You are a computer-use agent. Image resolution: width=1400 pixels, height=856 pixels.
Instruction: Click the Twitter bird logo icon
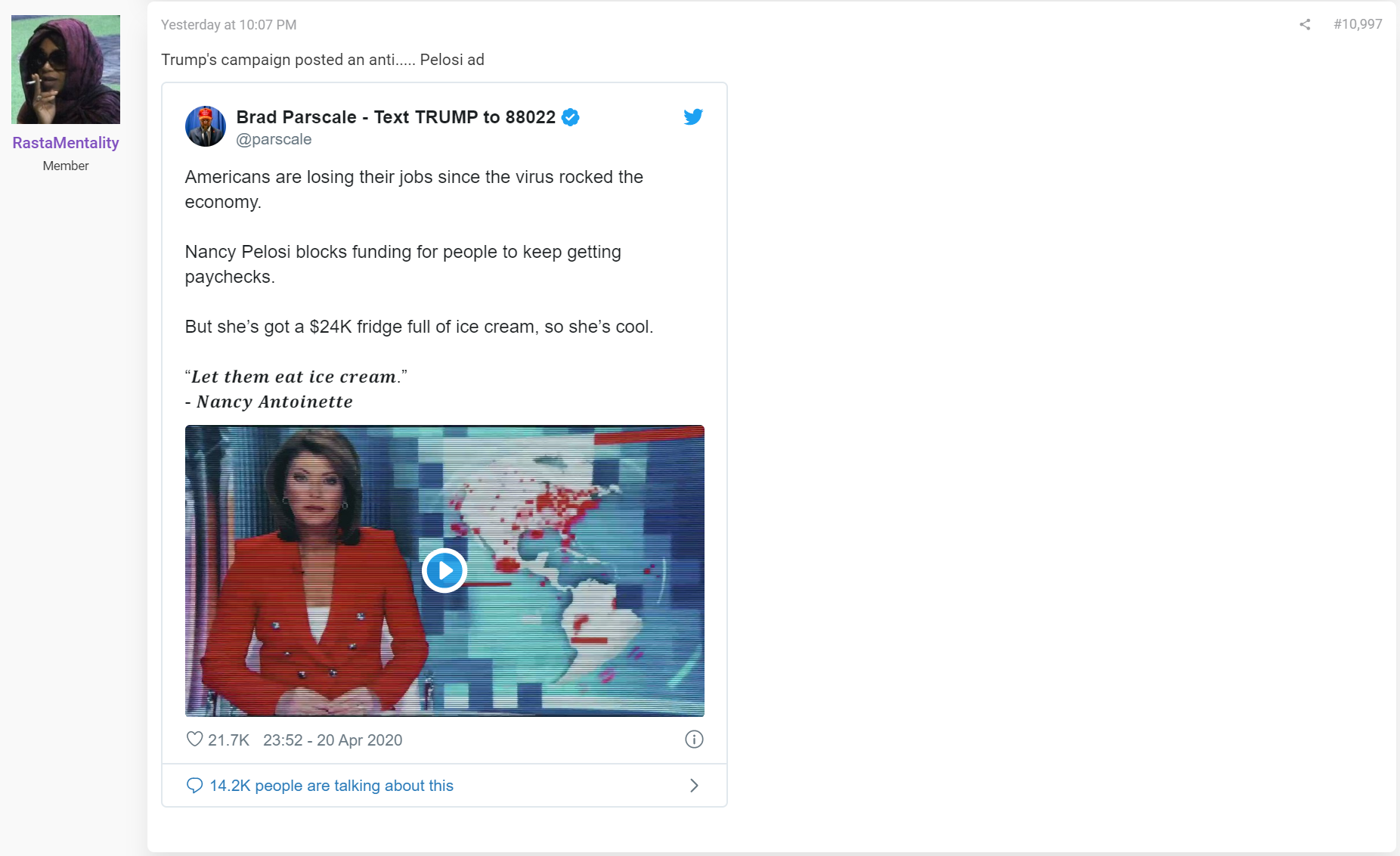[693, 116]
